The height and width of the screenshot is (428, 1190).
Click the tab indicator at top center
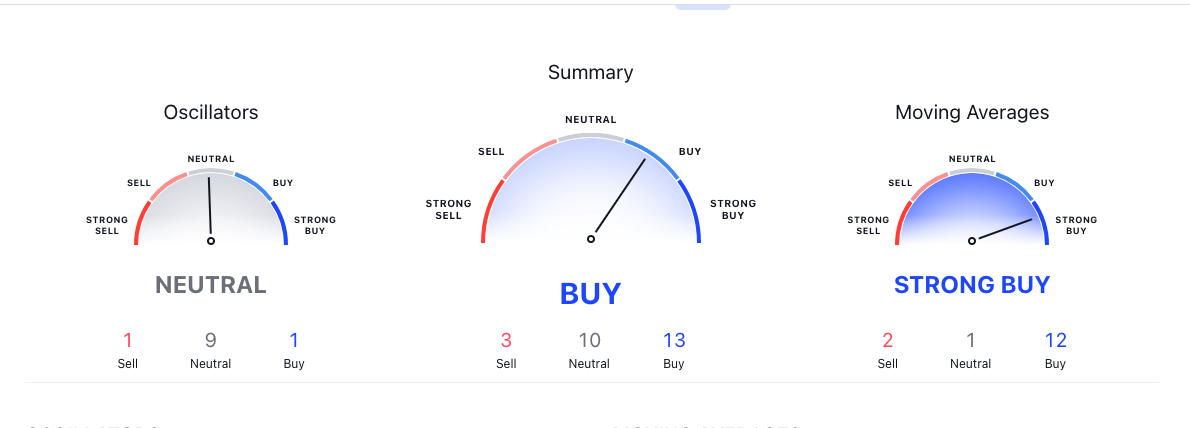point(703,7)
